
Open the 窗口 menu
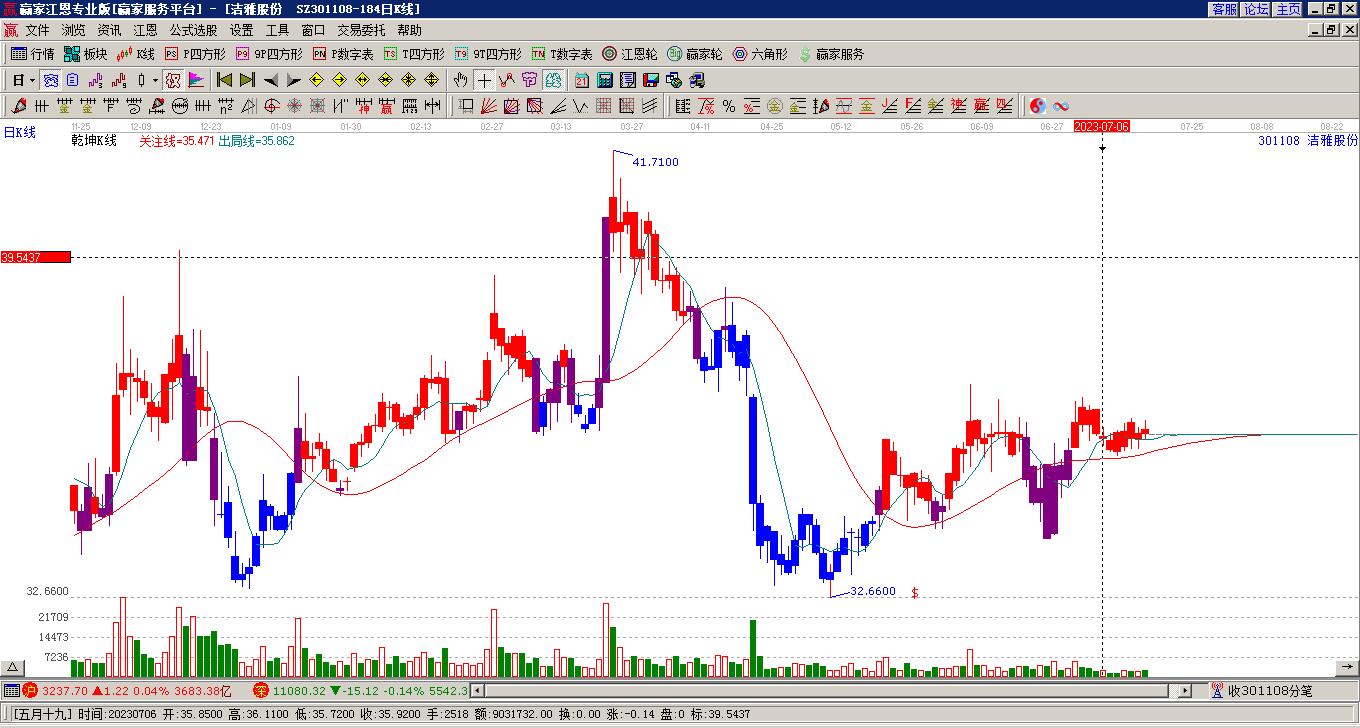tap(313, 31)
